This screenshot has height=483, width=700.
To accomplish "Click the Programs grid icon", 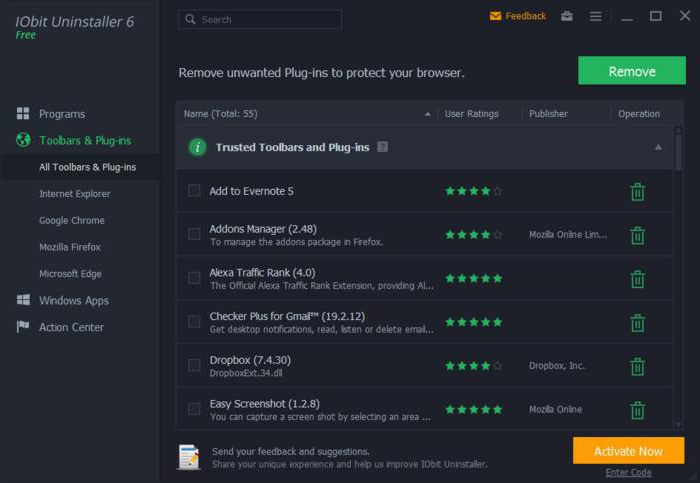I will pos(23,113).
